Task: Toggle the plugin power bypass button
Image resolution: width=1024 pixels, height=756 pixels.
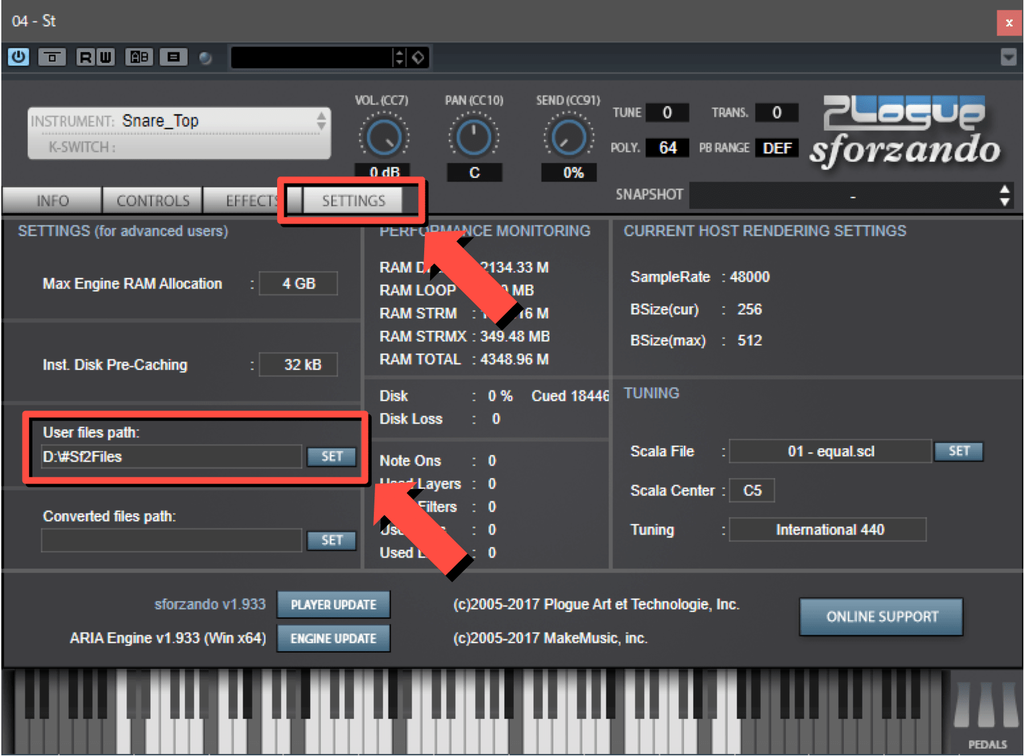Action: click(x=18, y=57)
